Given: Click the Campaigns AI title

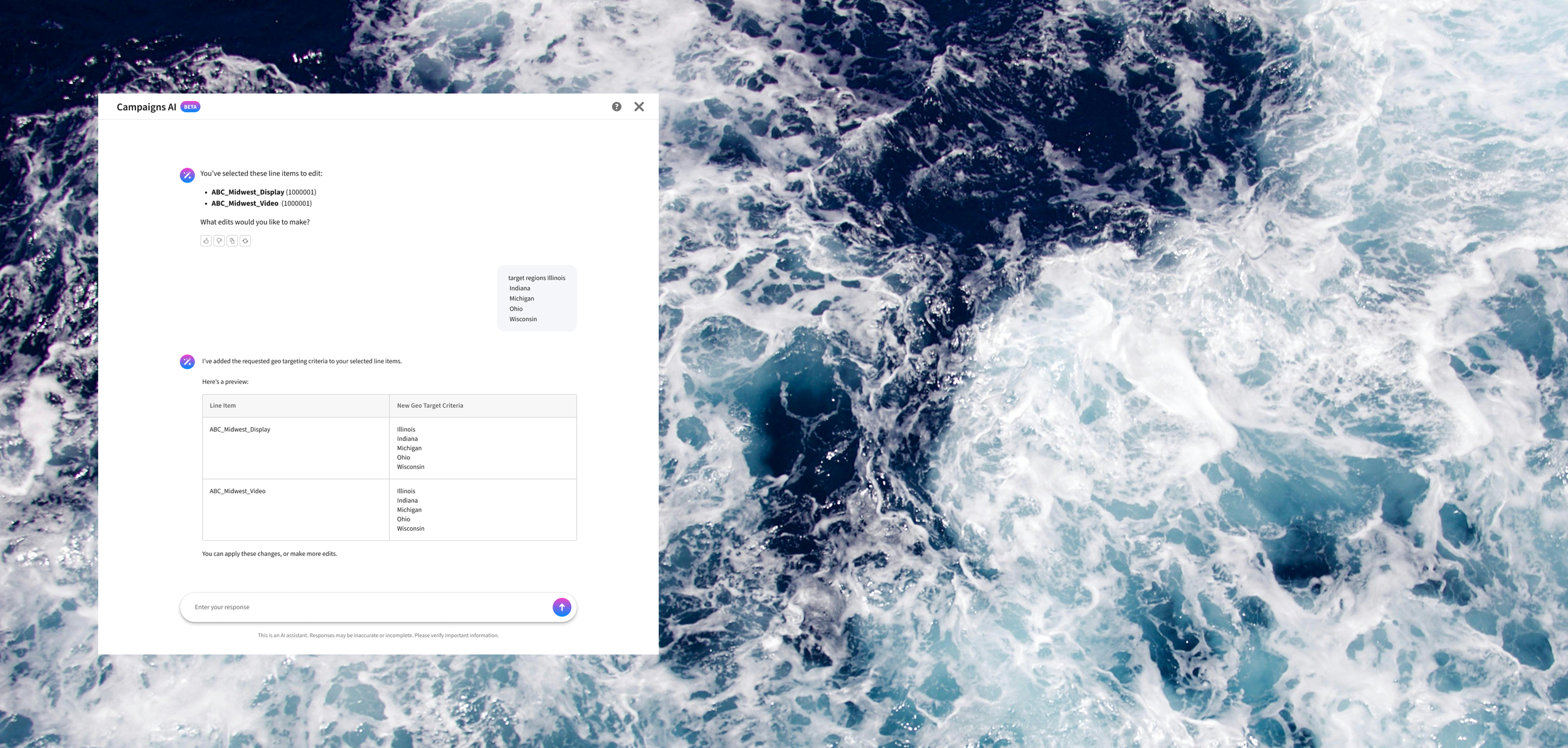Looking at the screenshot, I should coord(146,107).
